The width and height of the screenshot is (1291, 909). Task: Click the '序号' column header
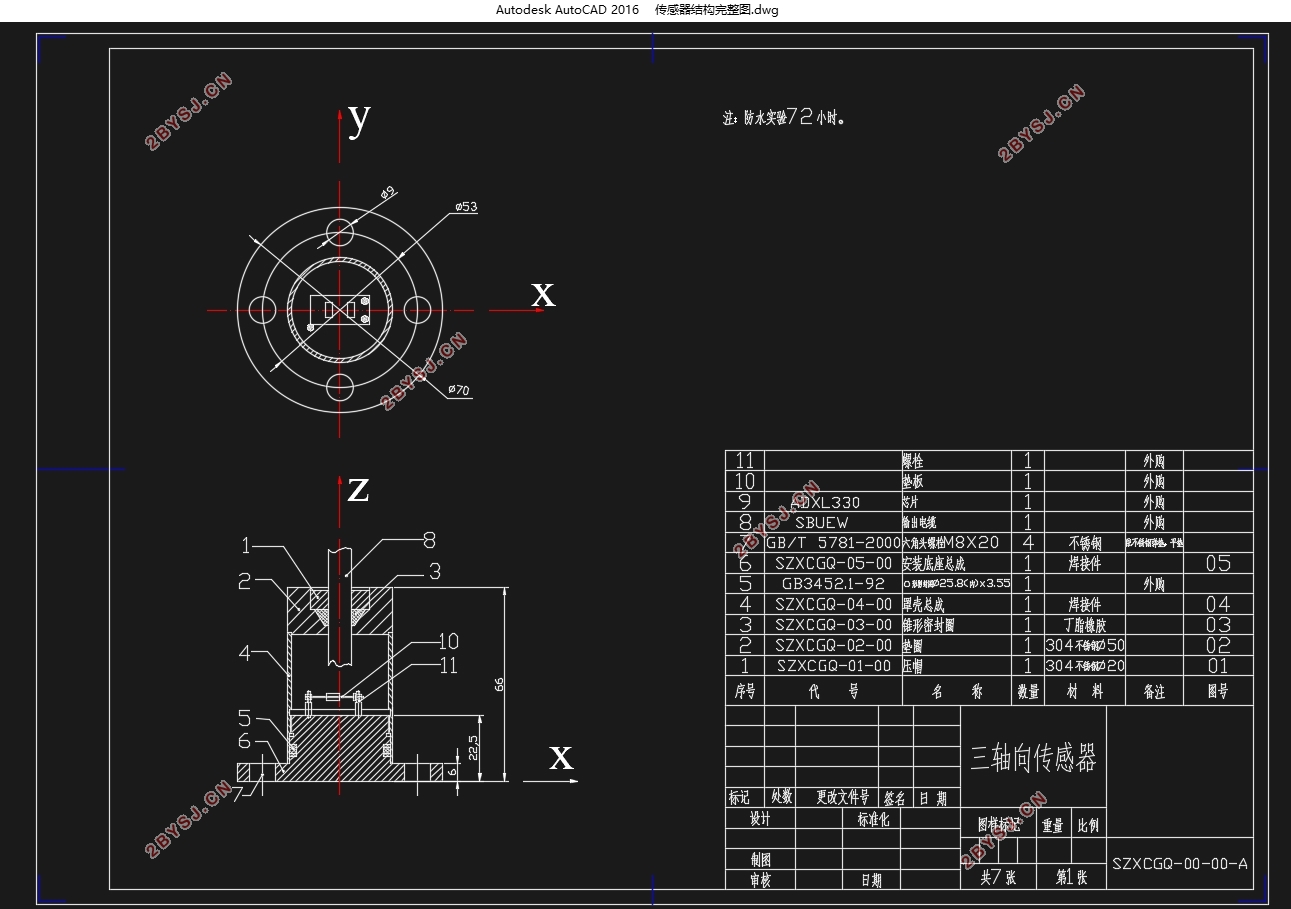tap(745, 691)
